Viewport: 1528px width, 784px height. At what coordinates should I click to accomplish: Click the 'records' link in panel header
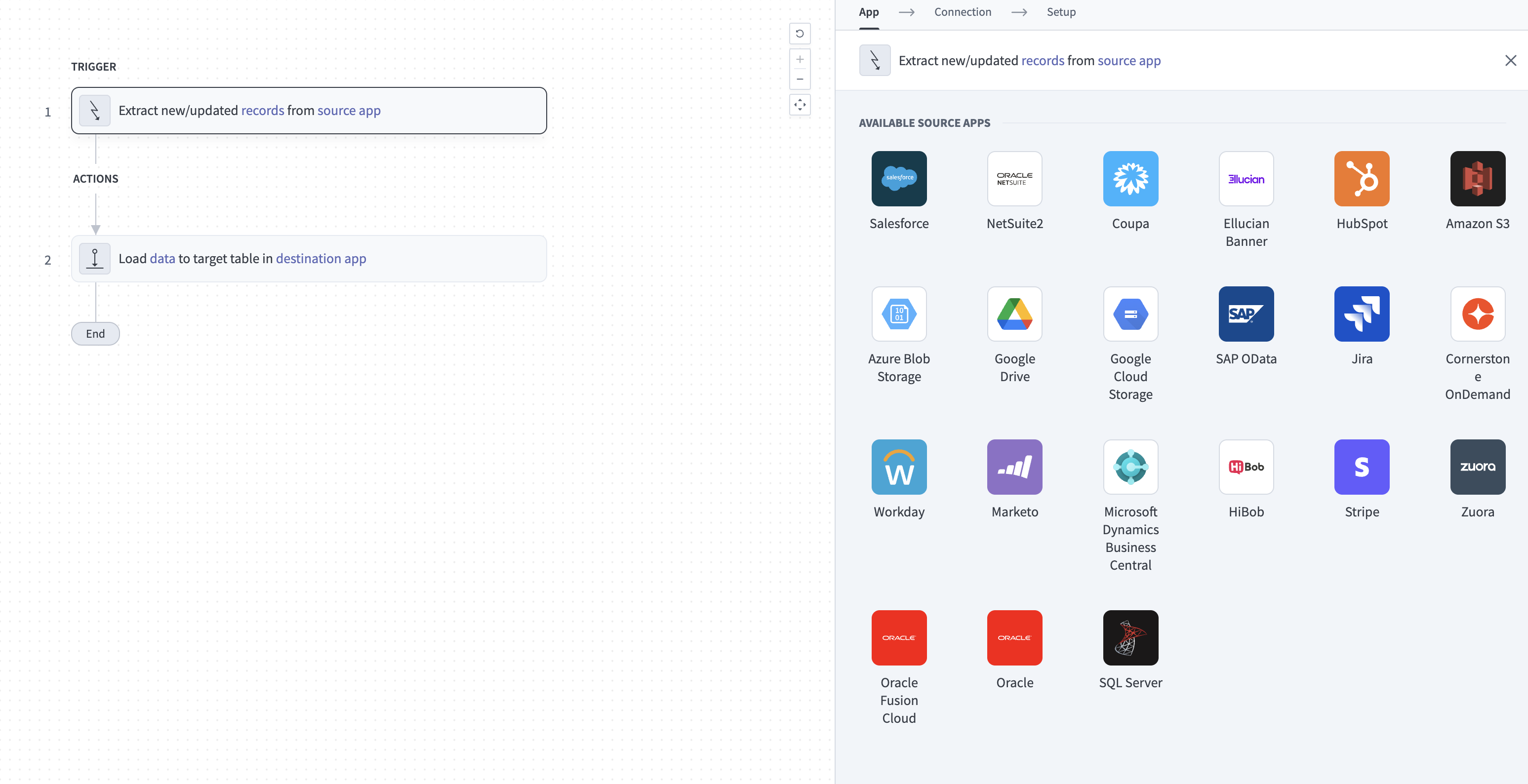pos(1042,61)
